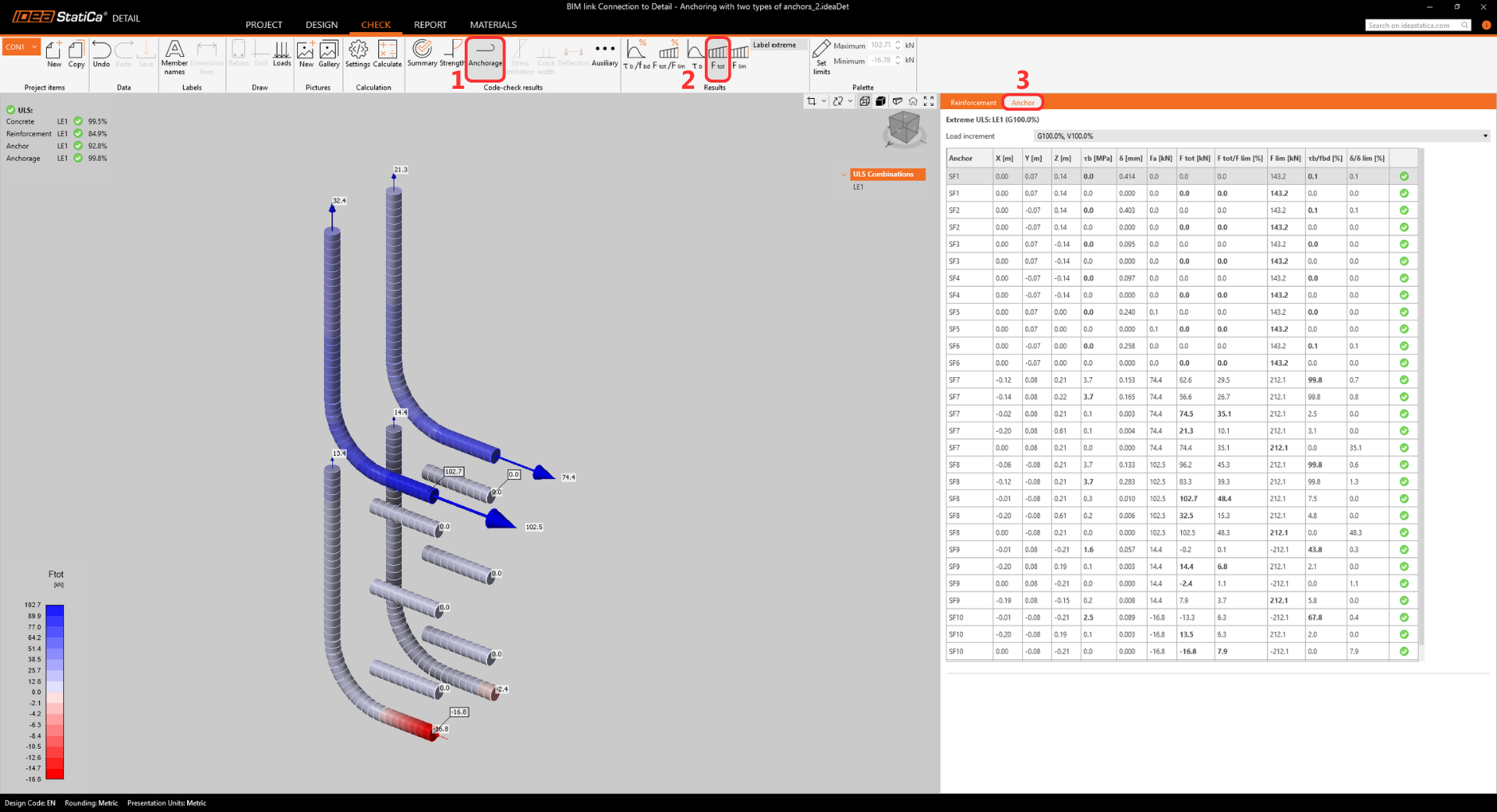The image size is (1497, 812).
Task: Toggle the Label extreme option
Action: (774, 45)
